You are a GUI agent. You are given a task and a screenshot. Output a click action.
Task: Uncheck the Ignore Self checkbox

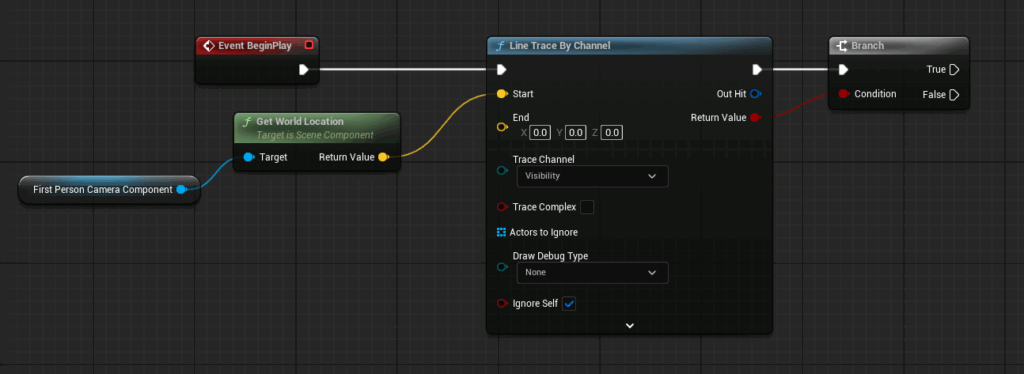[569, 304]
